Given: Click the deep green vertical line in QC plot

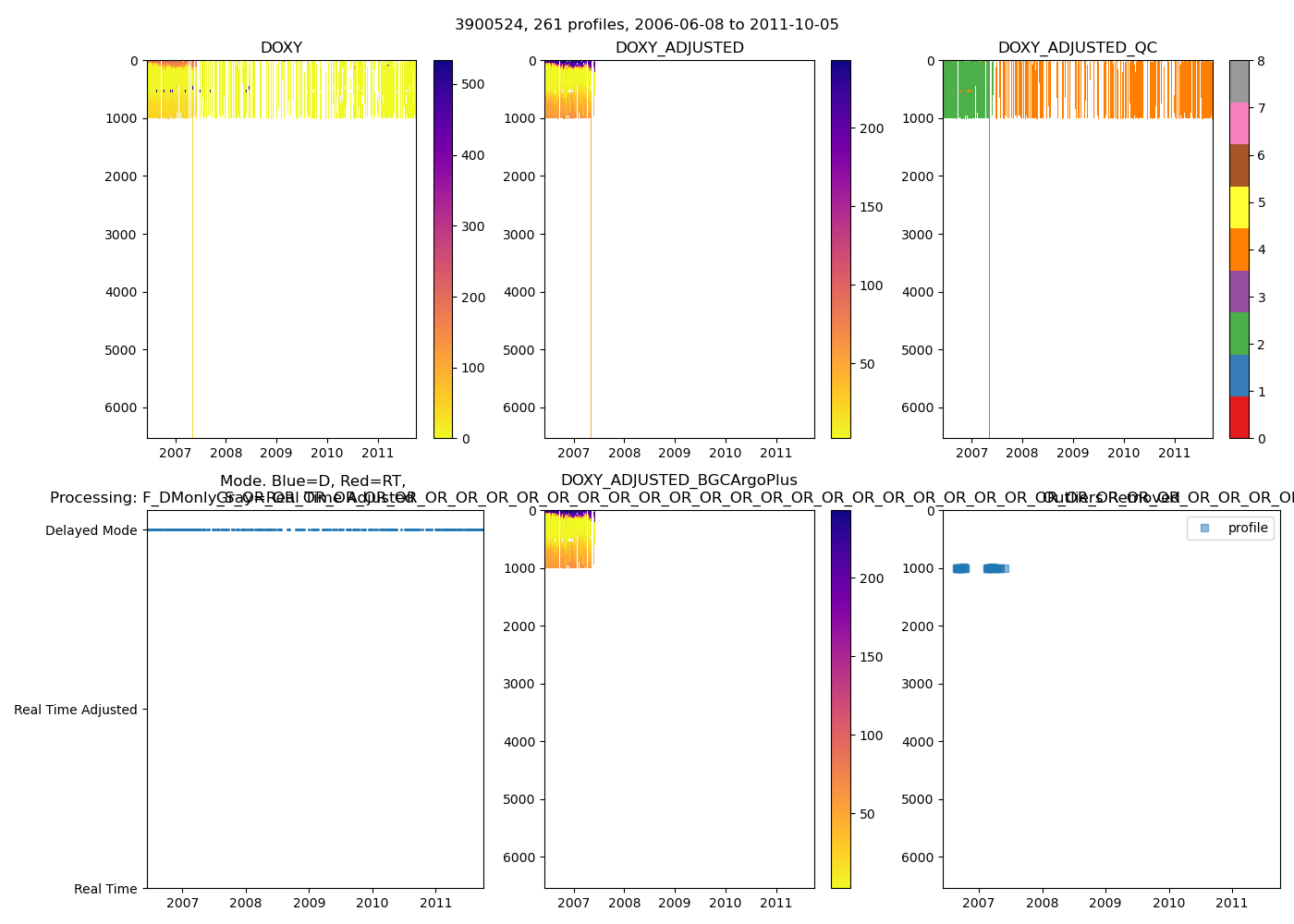Looking at the screenshot, I should (989, 277).
